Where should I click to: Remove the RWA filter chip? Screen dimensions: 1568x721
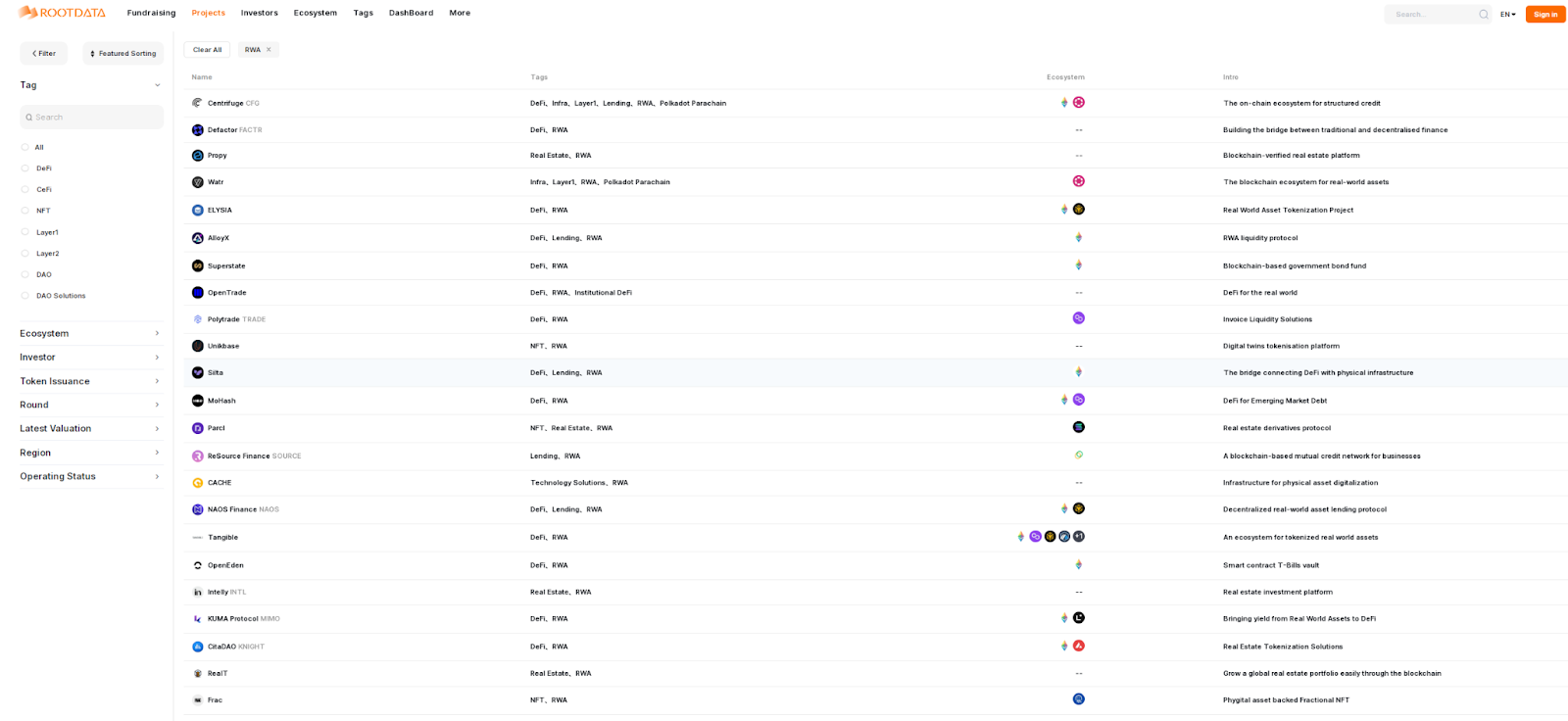(269, 50)
